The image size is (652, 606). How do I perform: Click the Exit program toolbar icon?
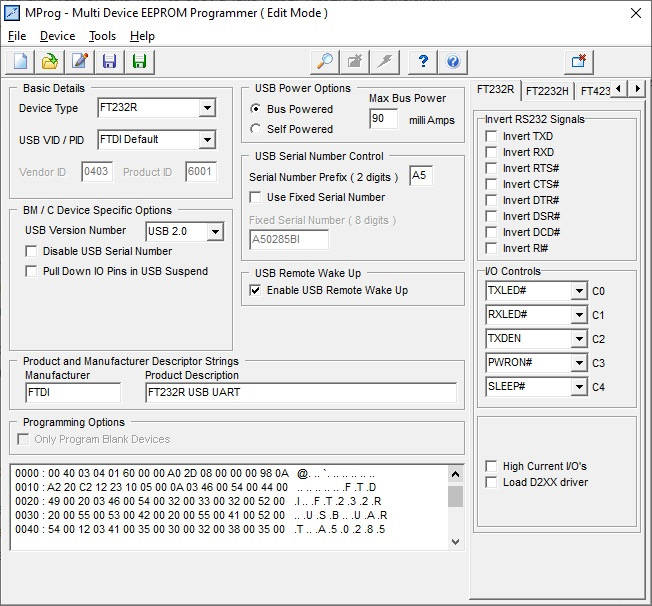(579, 62)
